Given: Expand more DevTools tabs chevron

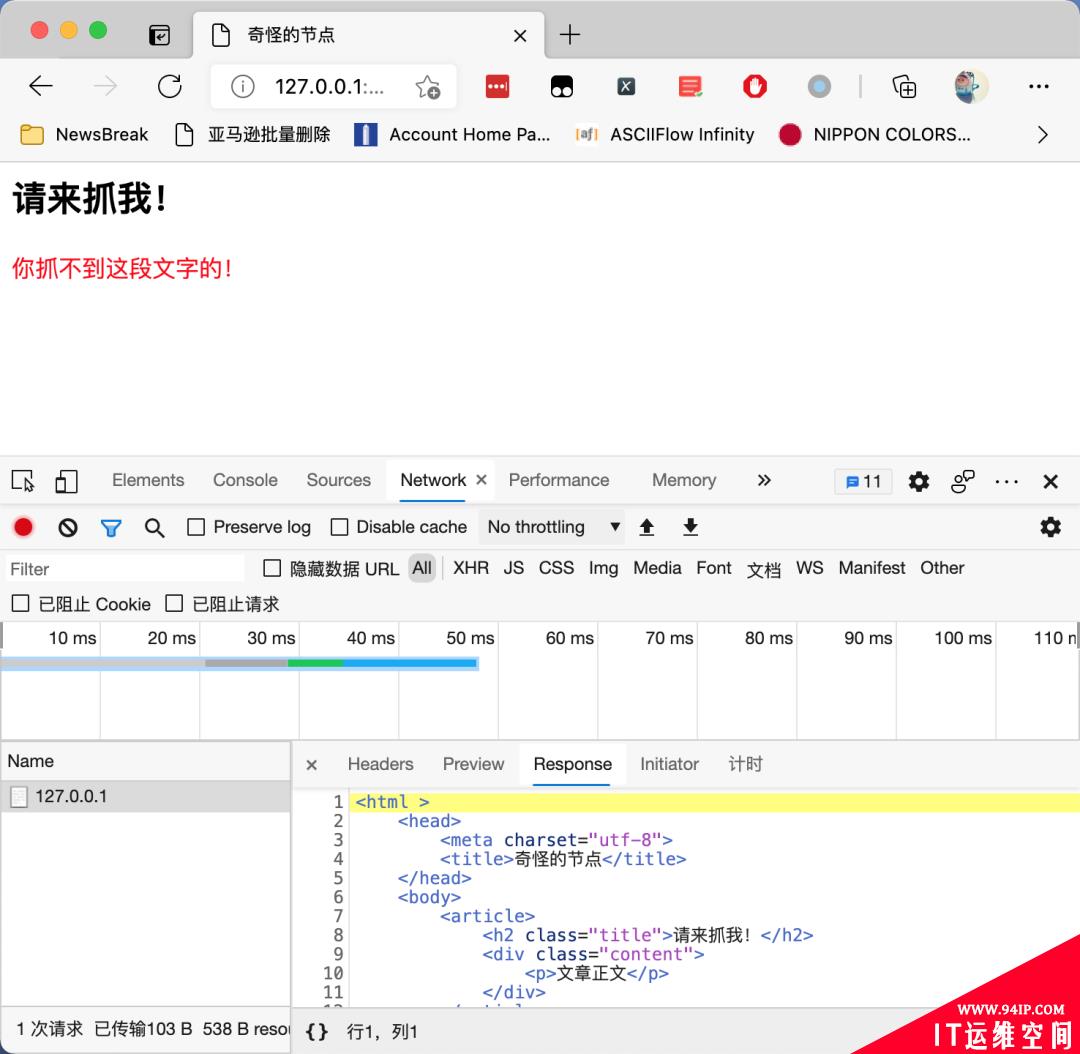Looking at the screenshot, I should coord(764,480).
